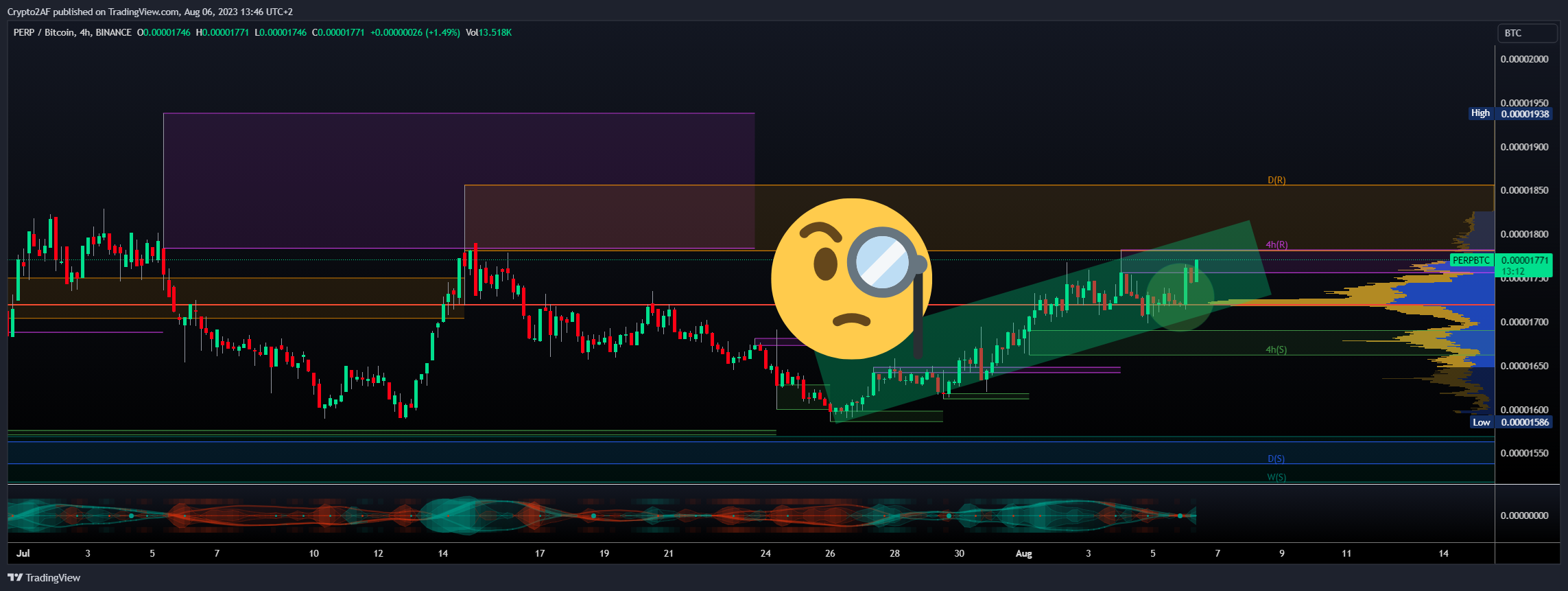This screenshot has width=1568, height=591.
Task: Select the high value H0.00001771
Action: pos(222,32)
